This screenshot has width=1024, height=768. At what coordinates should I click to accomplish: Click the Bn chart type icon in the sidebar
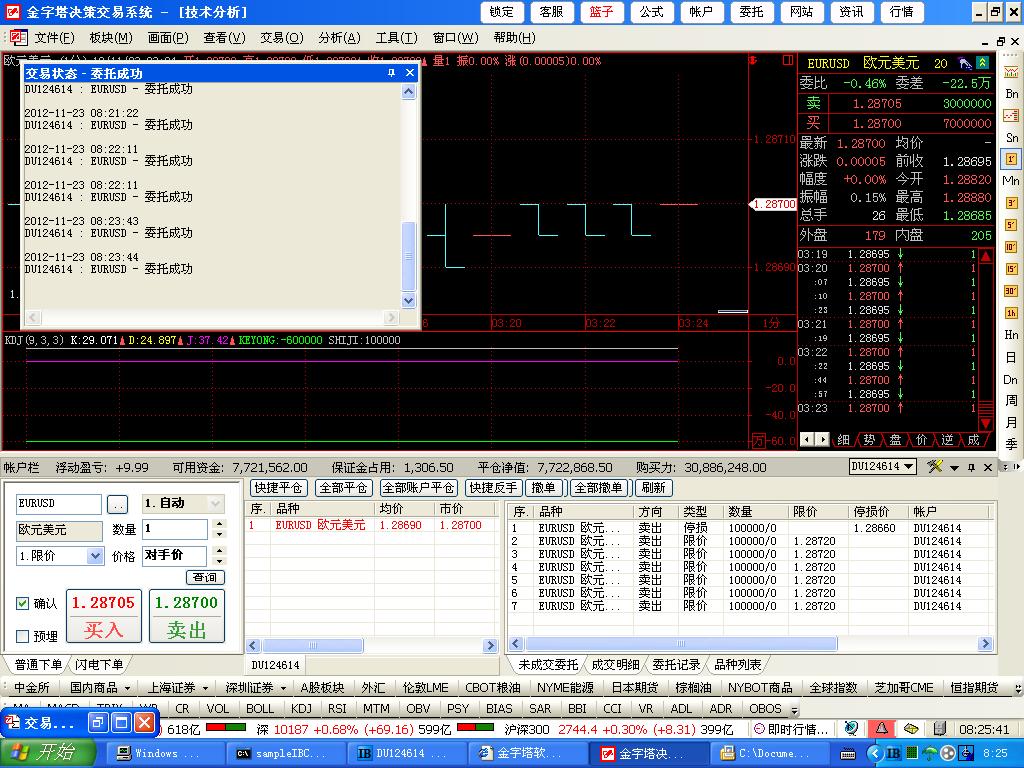coord(1011,93)
